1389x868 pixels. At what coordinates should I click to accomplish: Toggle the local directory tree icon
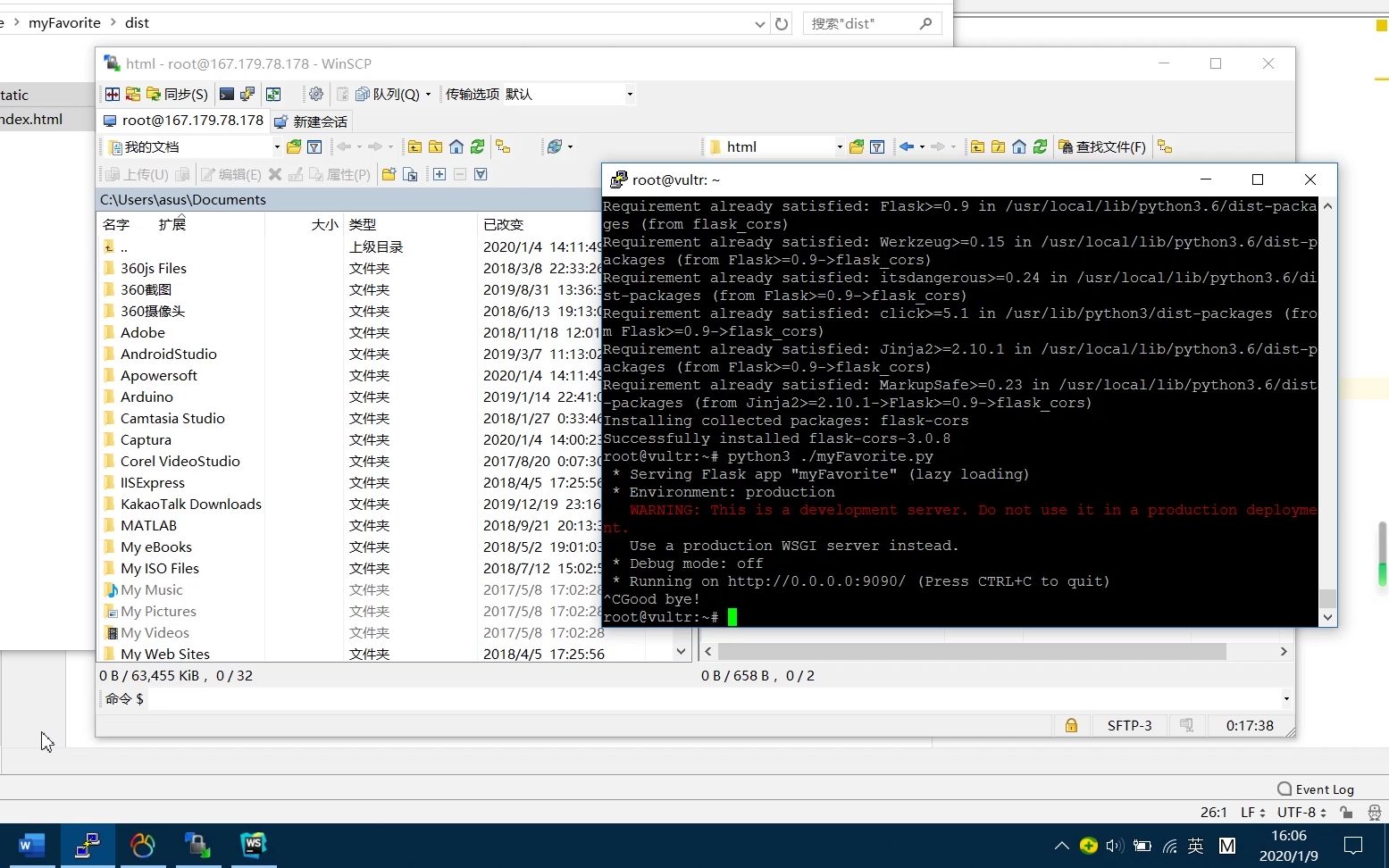(x=503, y=146)
